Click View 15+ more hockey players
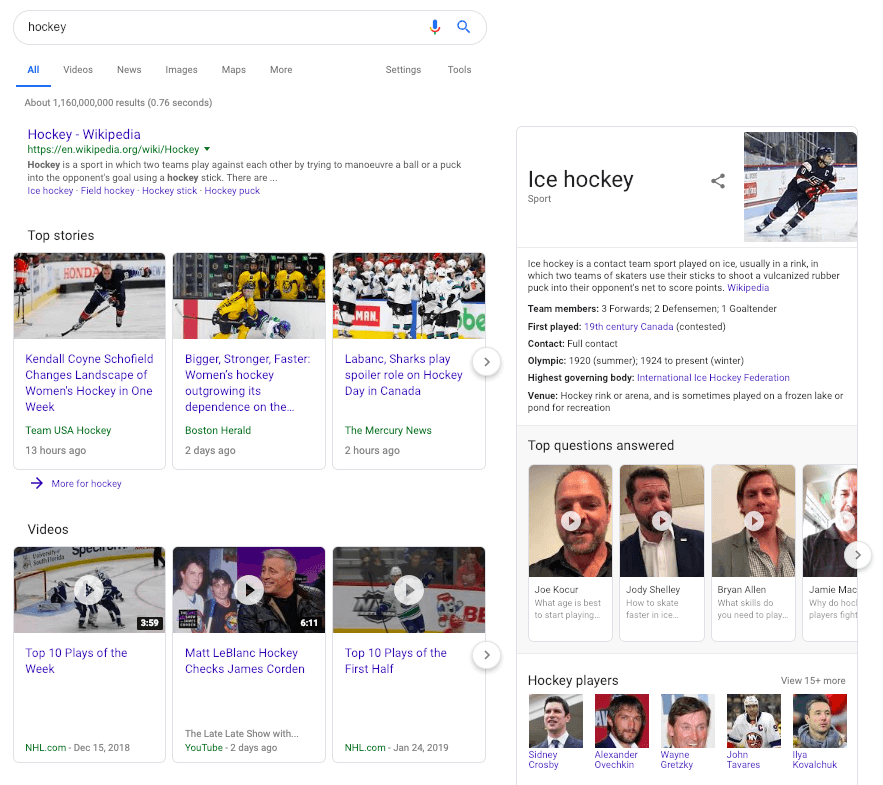Image resolution: width=883 pixels, height=785 pixels. point(813,680)
